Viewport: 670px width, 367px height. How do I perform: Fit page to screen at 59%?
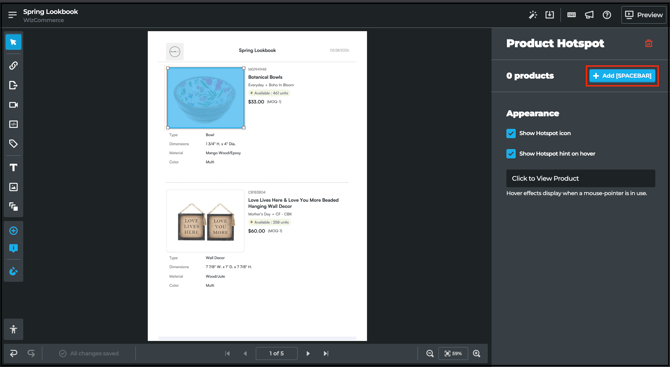coord(453,353)
